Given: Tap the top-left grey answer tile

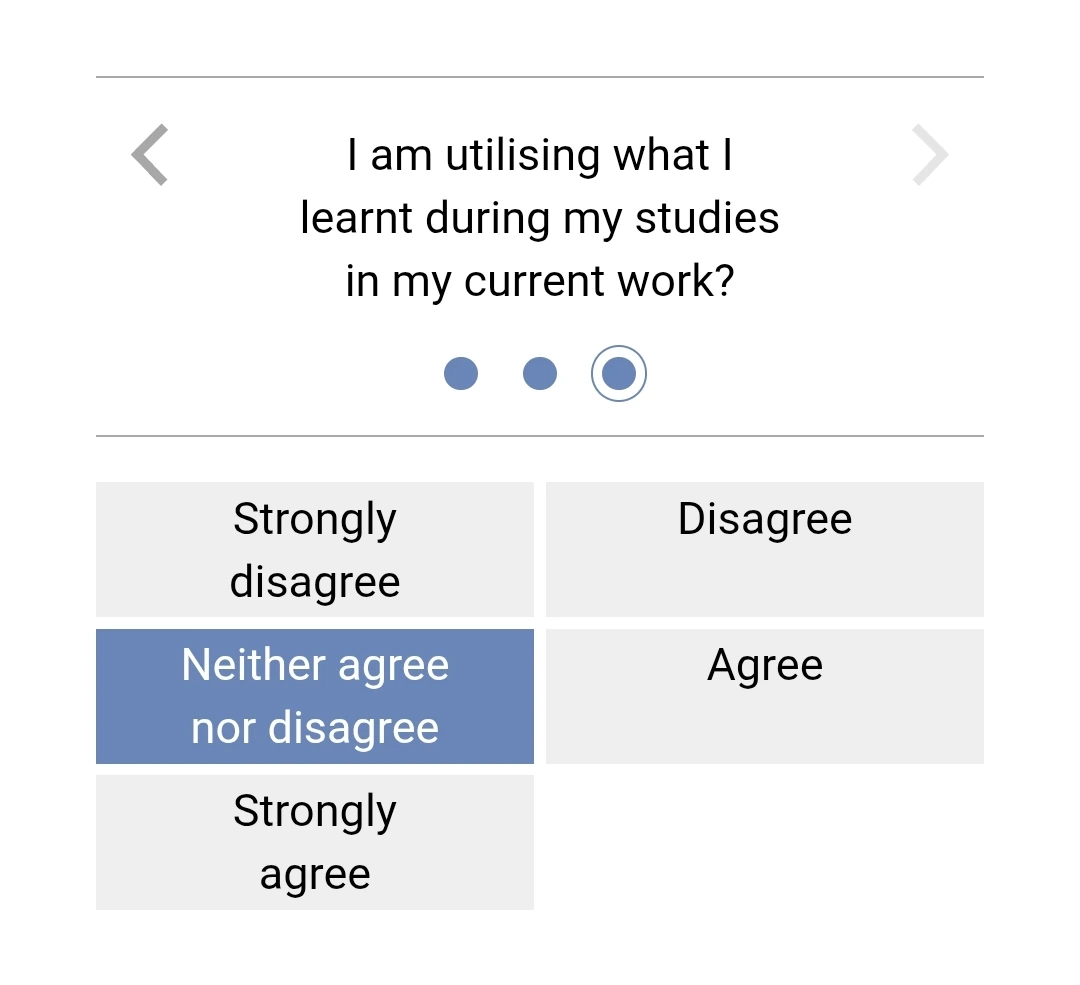Looking at the screenshot, I should [x=315, y=549].
